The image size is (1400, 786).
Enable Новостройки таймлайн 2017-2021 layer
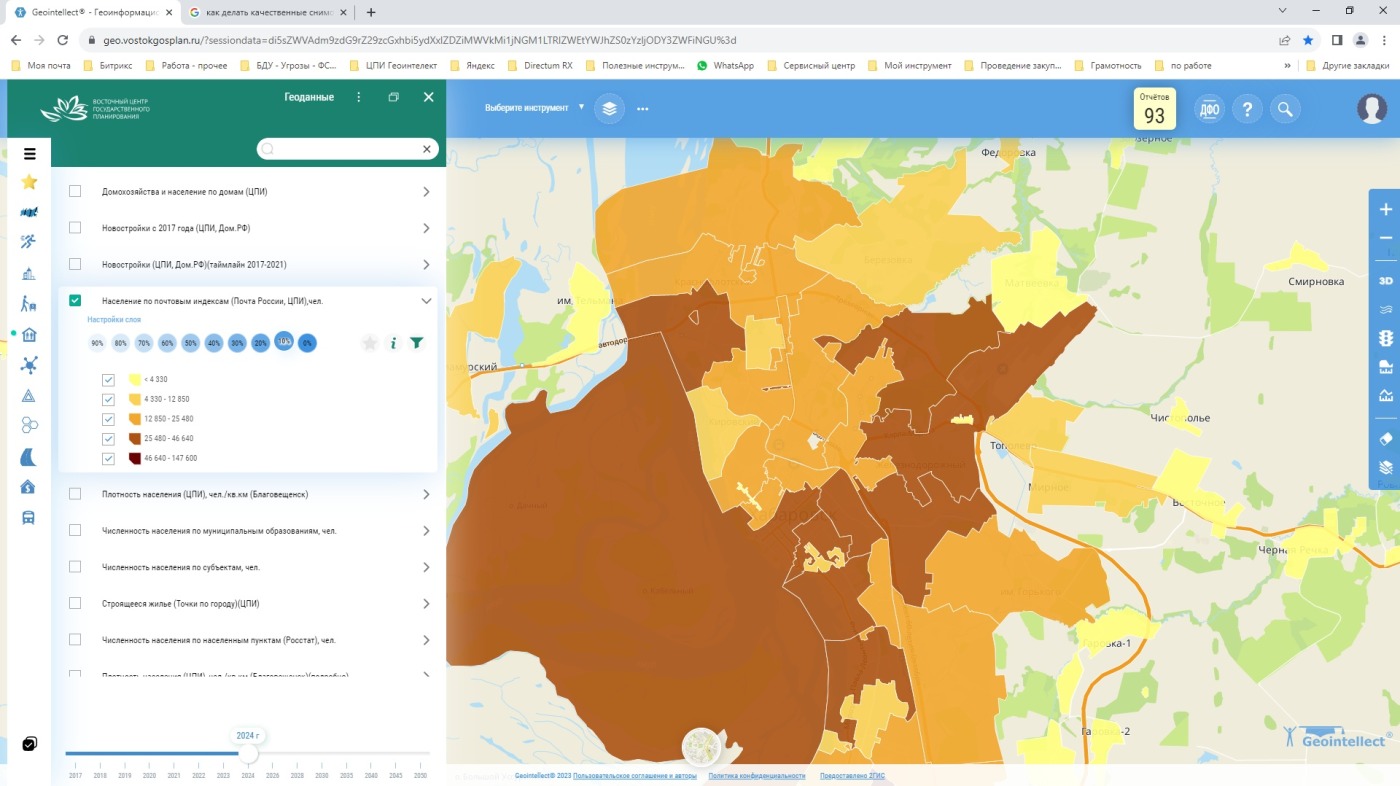(x=75, y=264)
